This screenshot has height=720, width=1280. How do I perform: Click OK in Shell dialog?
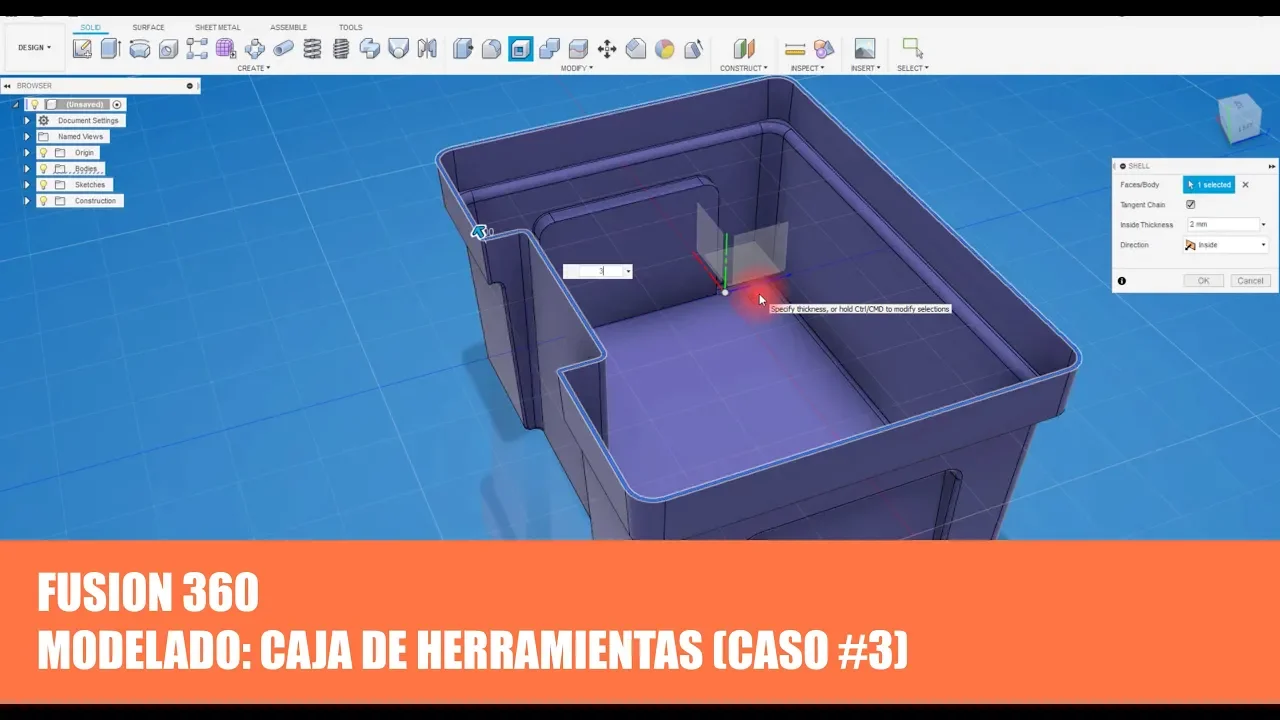click(x=1203, y=281)
